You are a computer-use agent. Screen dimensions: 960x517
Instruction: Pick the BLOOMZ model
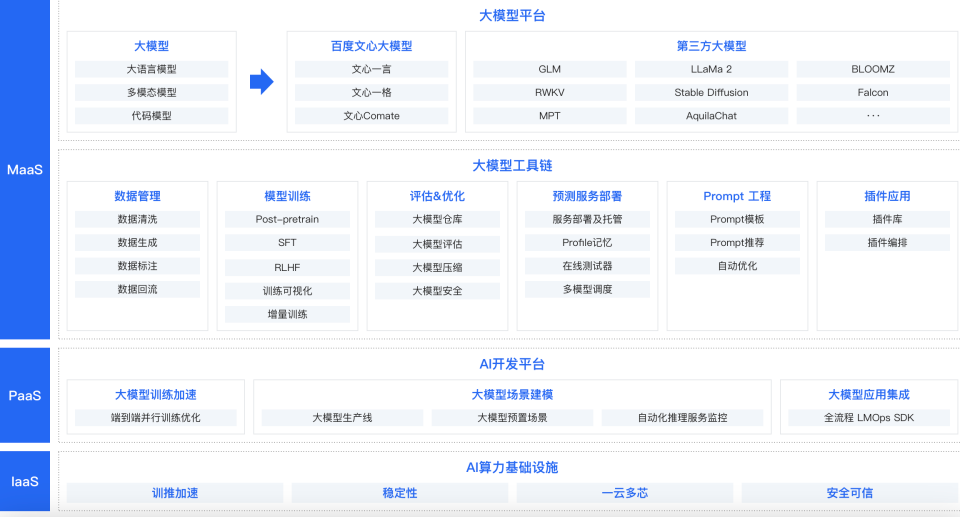[x=873, y=69]
